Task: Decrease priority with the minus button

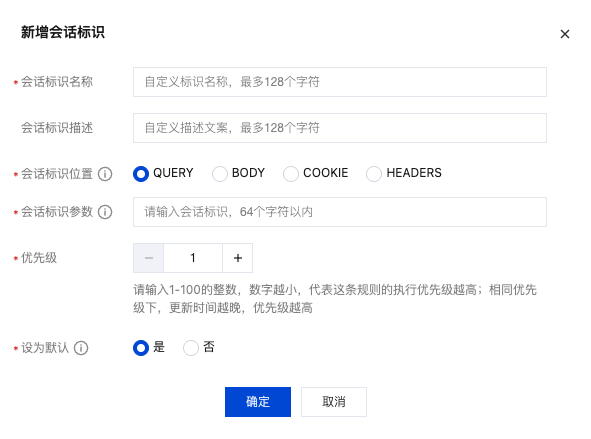Action: [149, 258]
